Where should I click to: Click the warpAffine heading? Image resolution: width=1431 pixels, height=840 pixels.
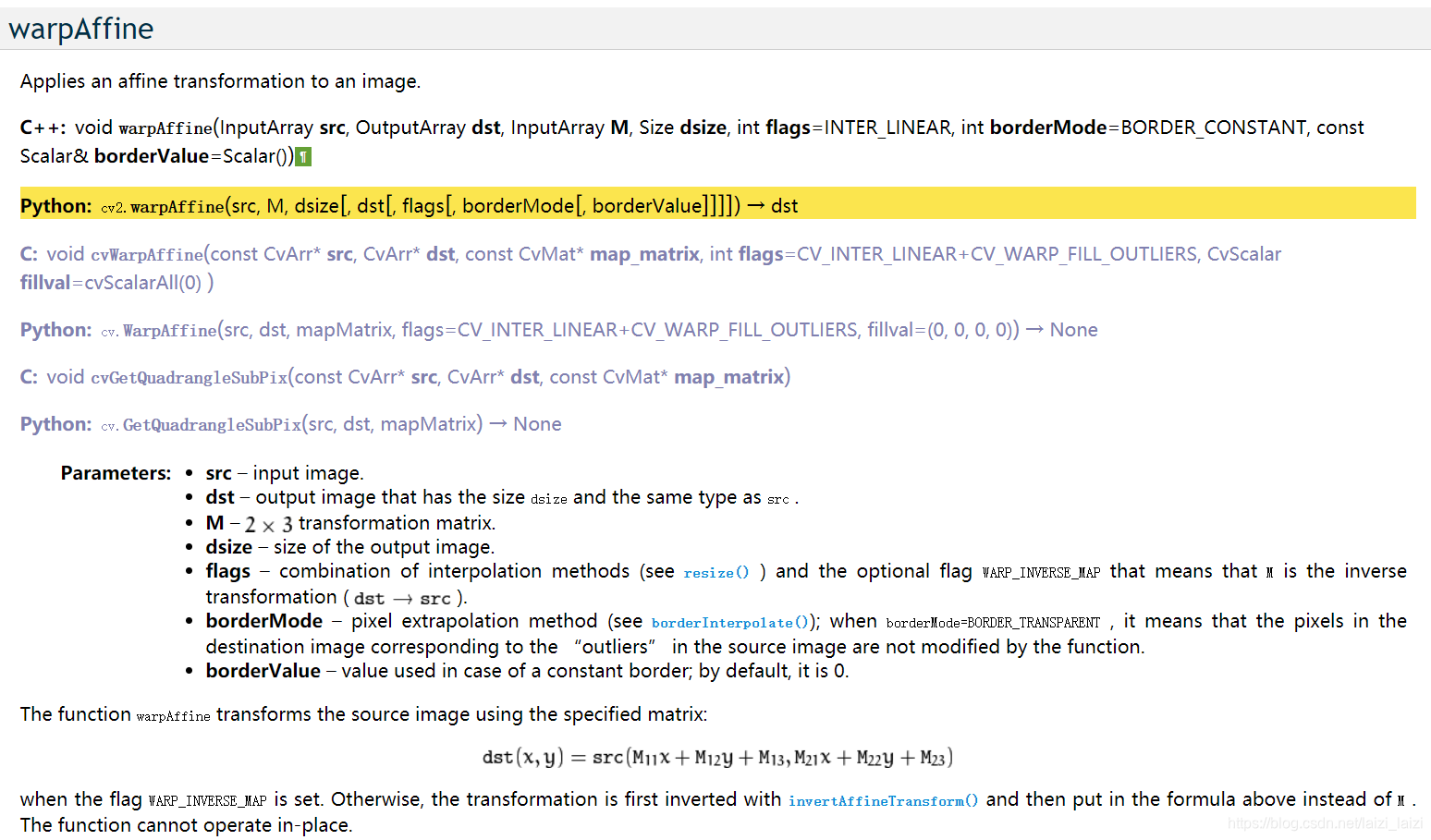[81, 29]
